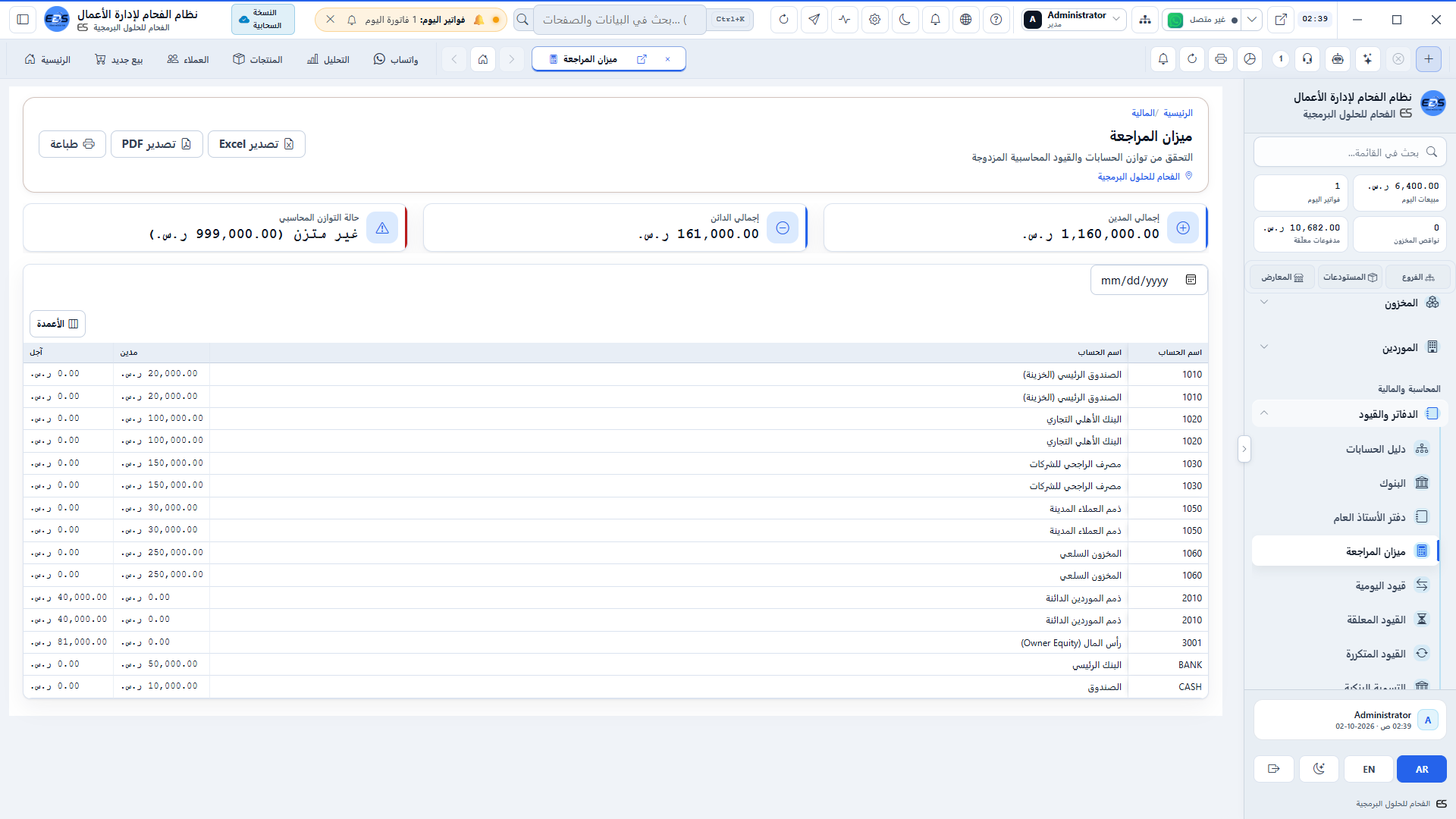Click the mm/dd/yyyy date field
The image size is (1456, 819).
1149,281
